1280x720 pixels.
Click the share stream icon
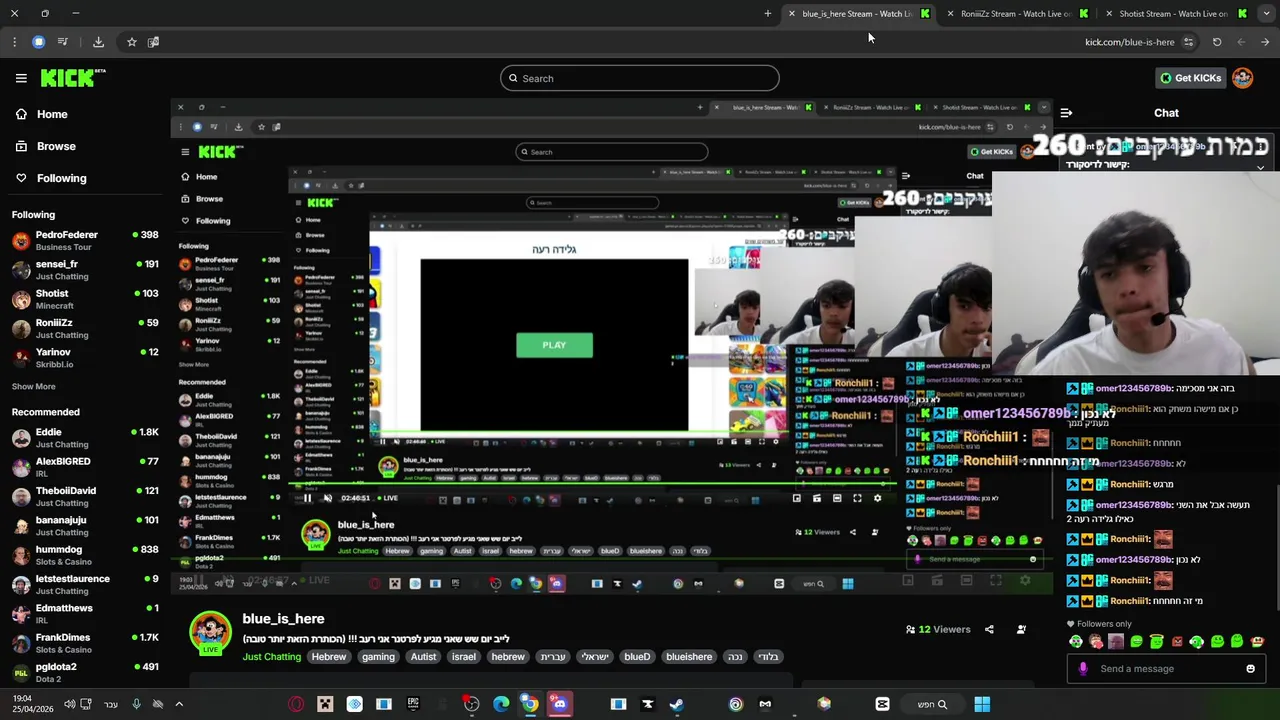[989, 629]
